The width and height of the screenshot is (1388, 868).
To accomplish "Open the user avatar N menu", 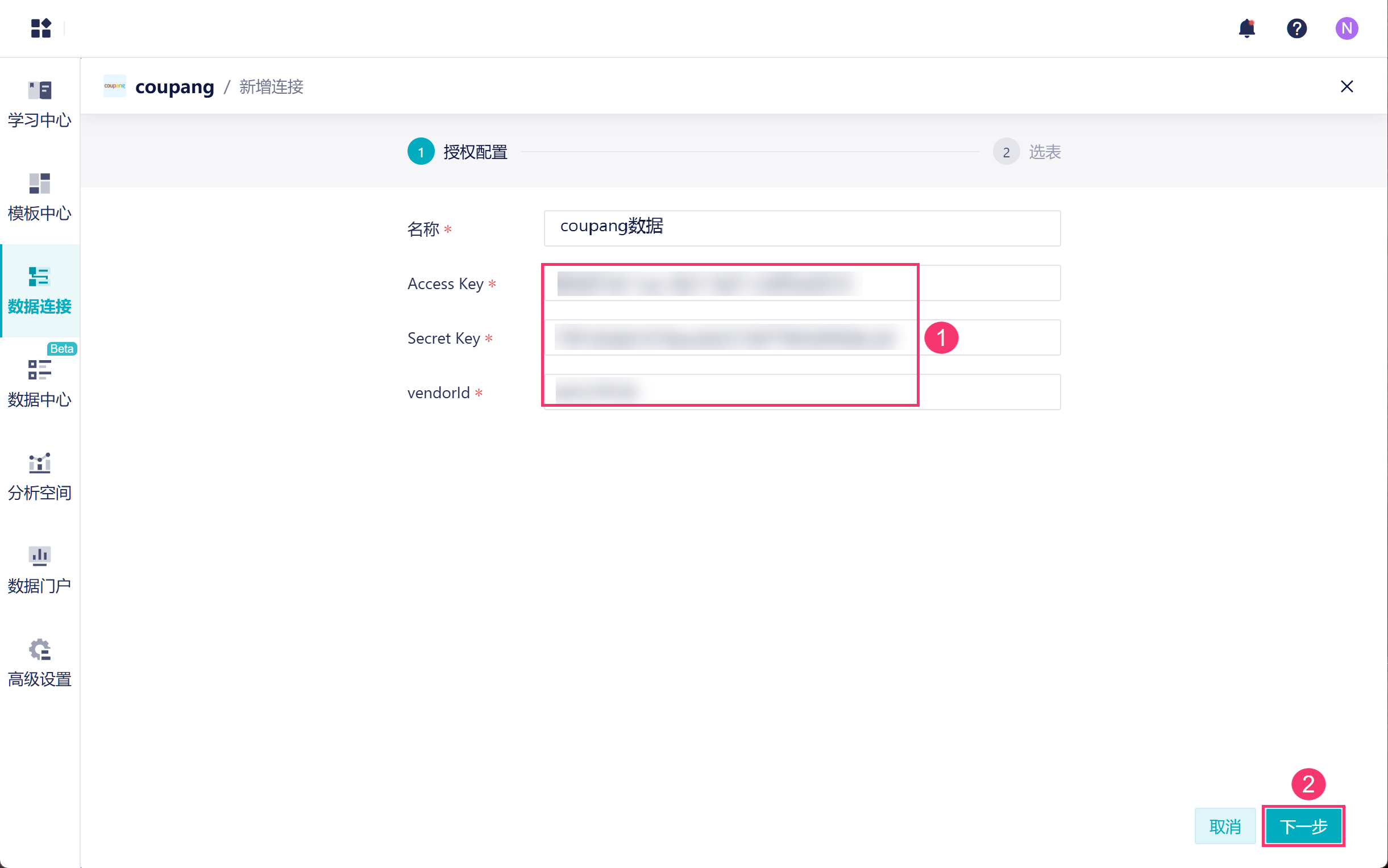I will (x=1346, y=28).
